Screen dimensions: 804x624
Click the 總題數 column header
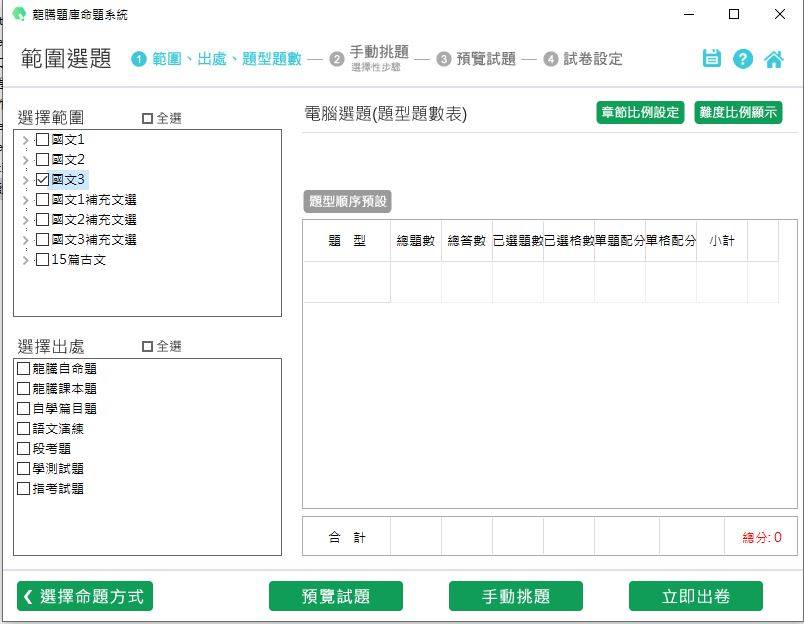[x=416, y=240]
